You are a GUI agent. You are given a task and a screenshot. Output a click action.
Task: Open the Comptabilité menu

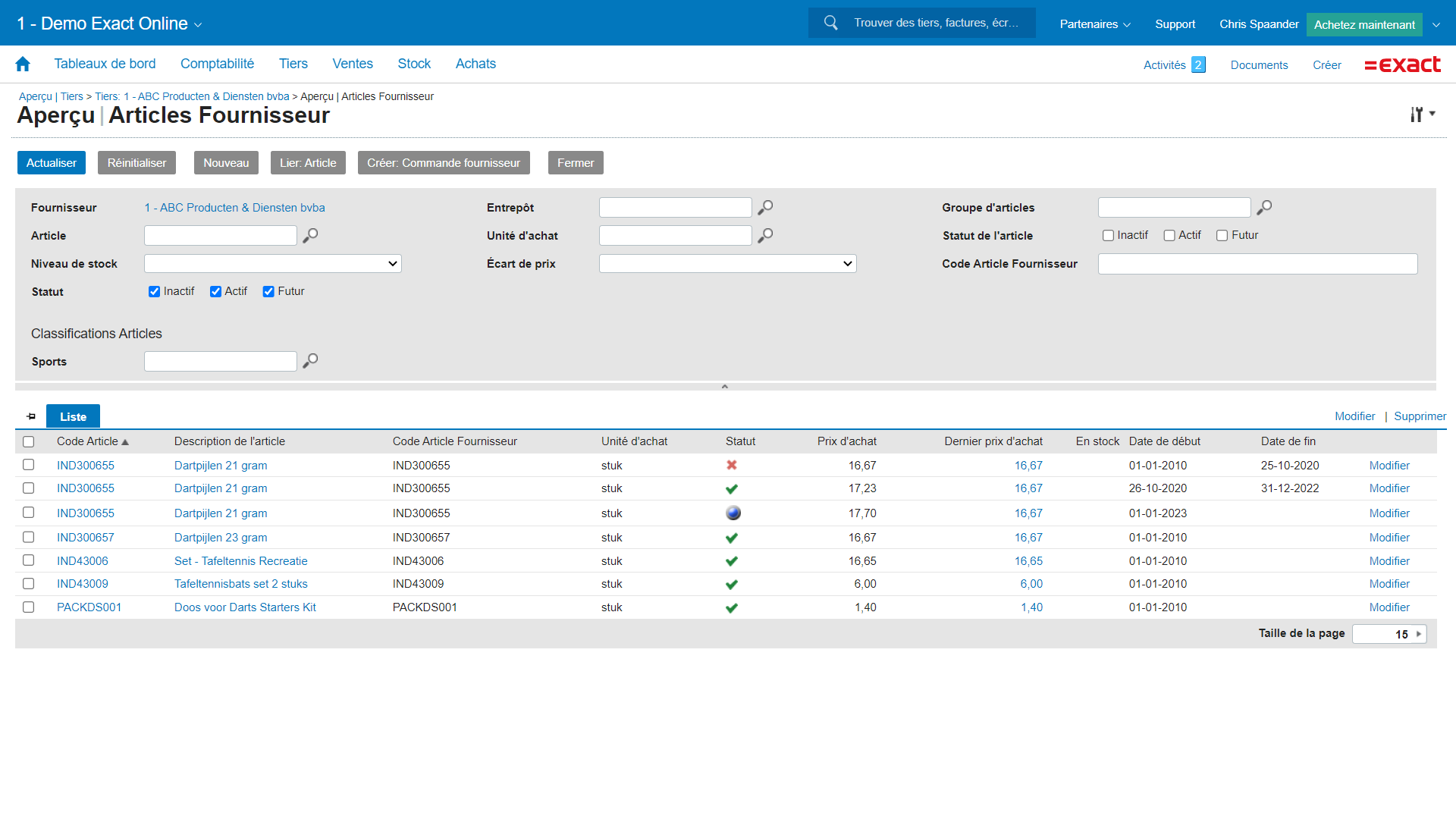tap(217, 64)
